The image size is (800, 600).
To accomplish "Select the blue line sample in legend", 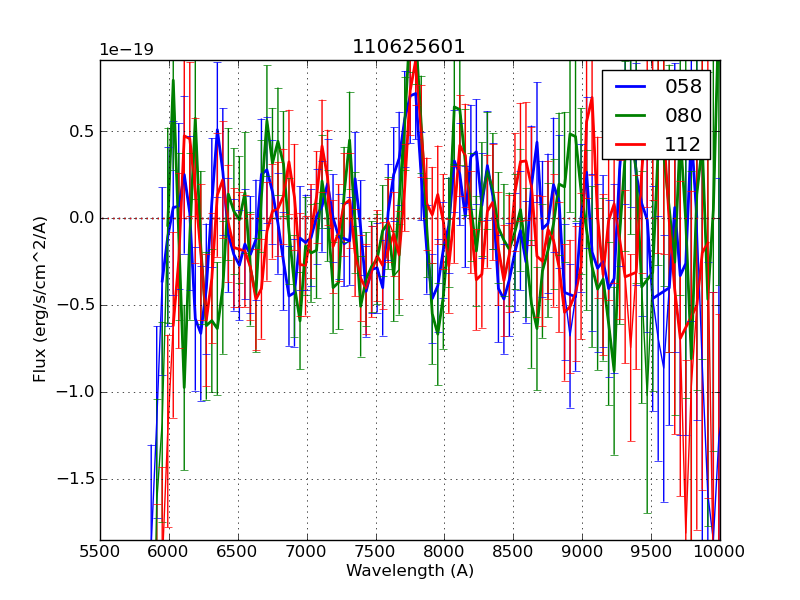I will (632, 87).
